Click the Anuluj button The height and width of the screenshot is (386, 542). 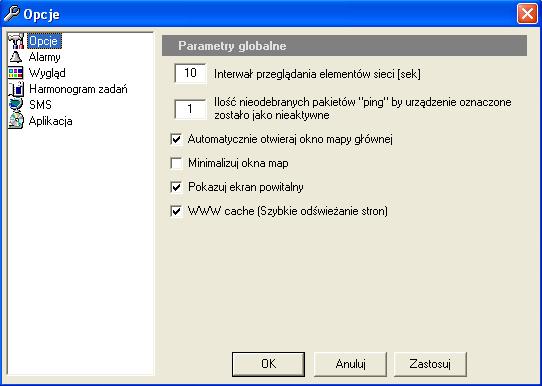coord(350,364)
